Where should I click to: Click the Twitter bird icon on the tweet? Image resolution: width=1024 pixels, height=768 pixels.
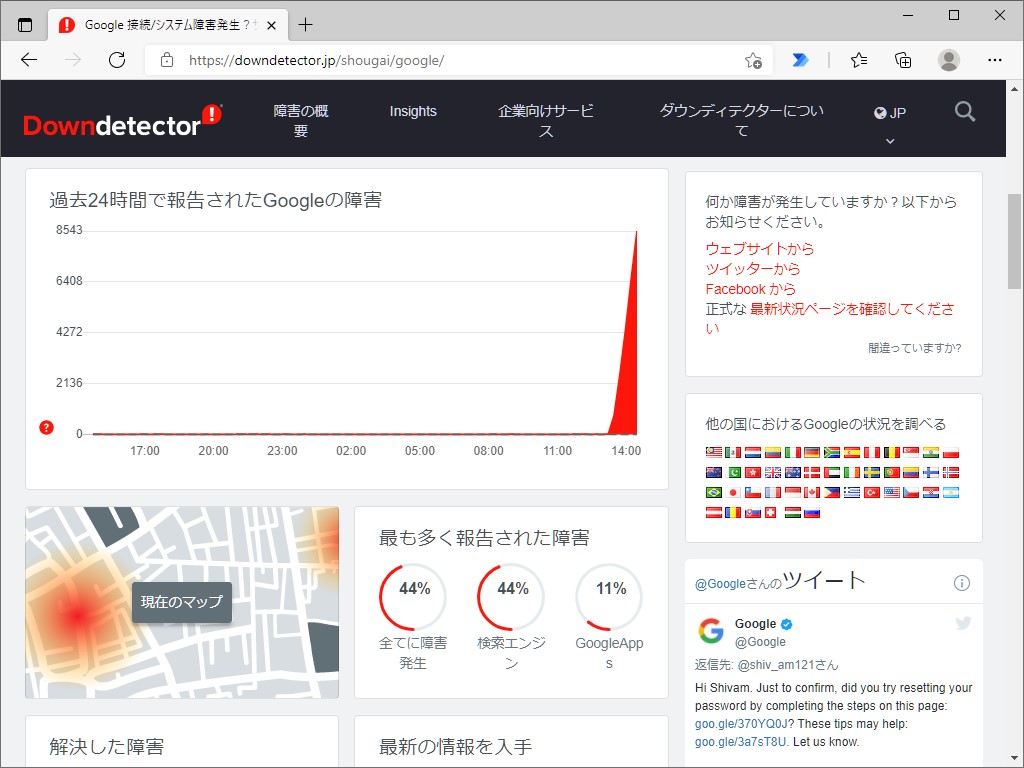coord(962,622)
